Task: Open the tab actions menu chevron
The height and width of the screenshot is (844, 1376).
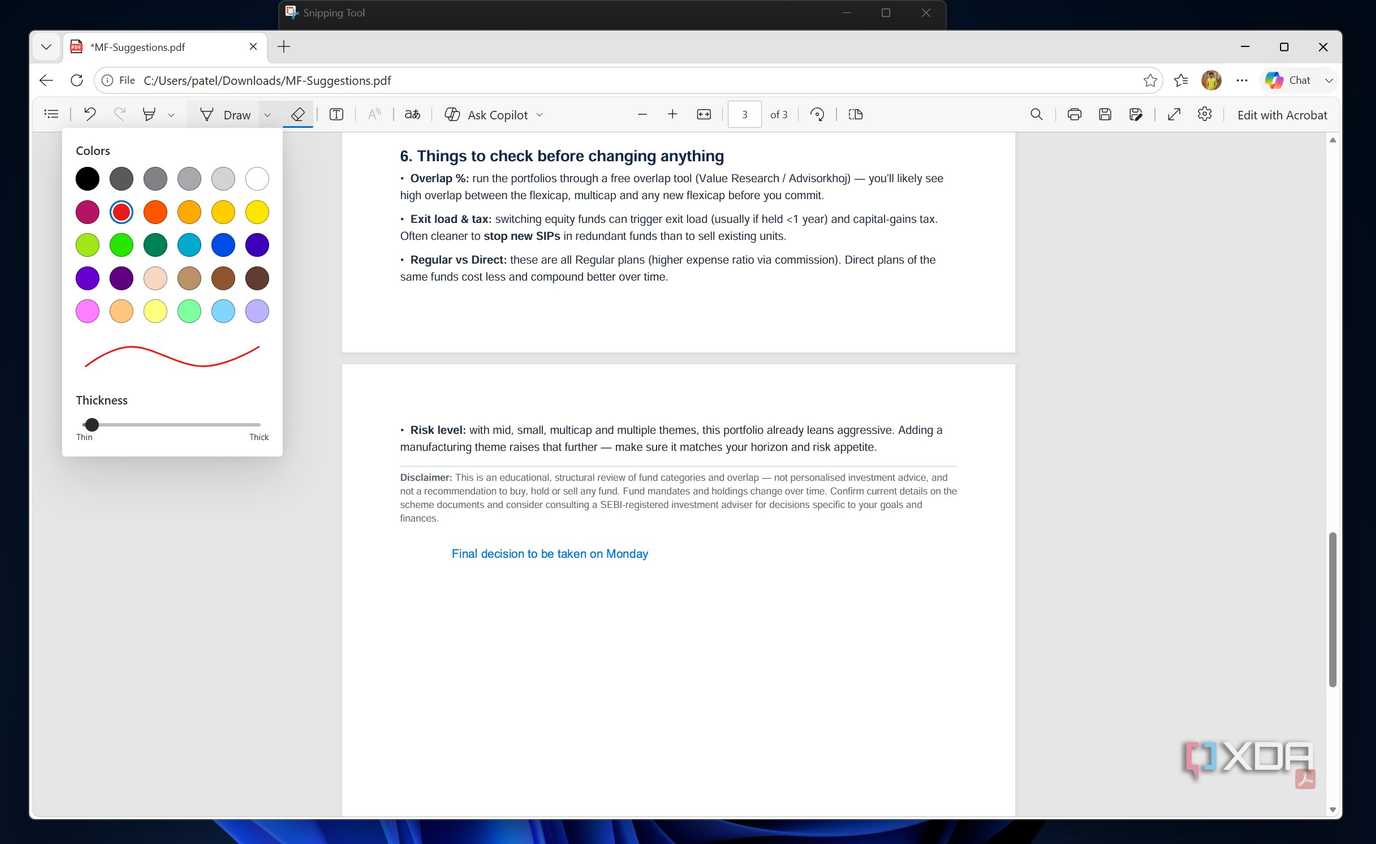Action: 46,47
